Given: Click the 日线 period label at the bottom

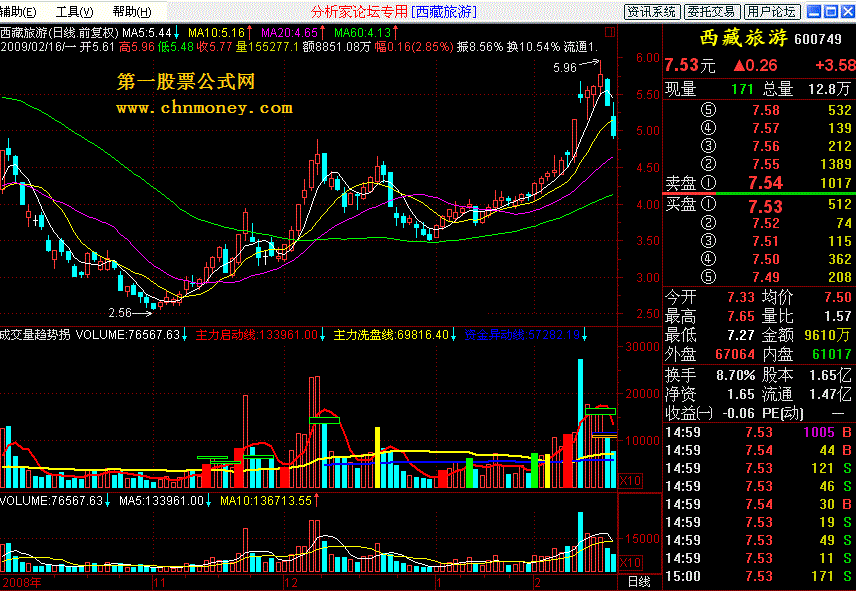Looking at the screenshot, I should (x=639, y=582).
